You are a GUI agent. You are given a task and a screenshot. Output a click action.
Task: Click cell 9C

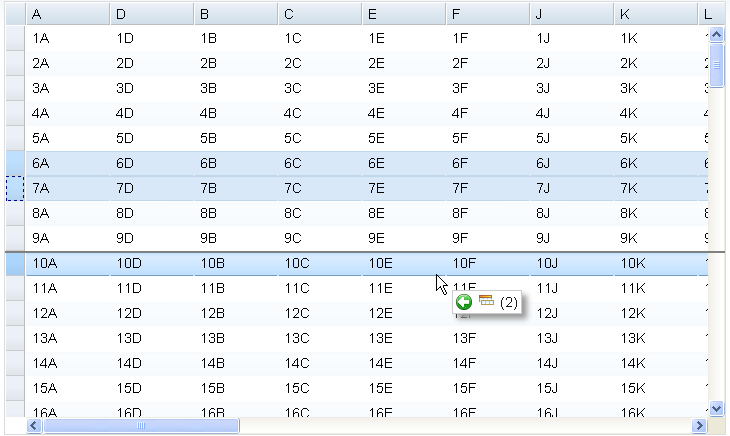pos(320,239)
